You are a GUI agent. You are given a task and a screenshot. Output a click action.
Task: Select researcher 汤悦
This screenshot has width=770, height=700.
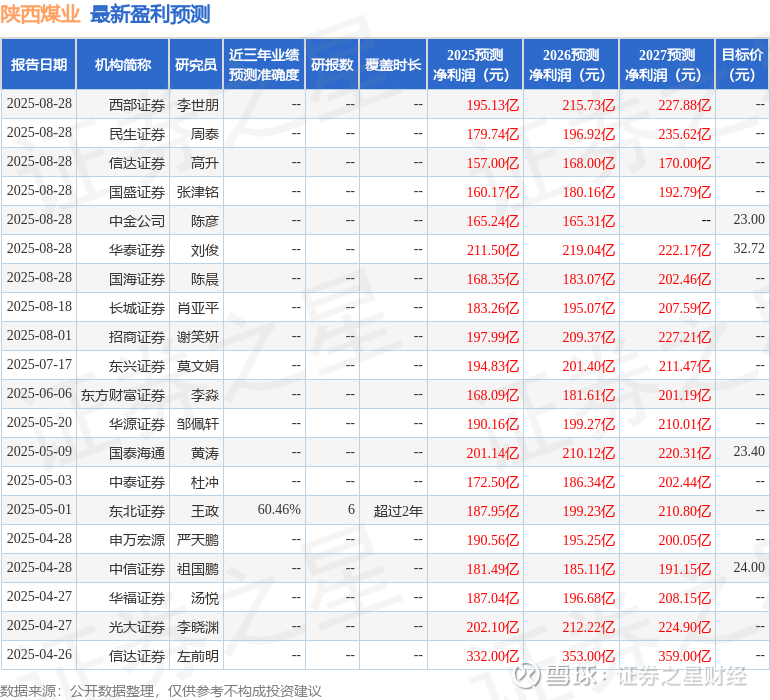pos(205,598)
